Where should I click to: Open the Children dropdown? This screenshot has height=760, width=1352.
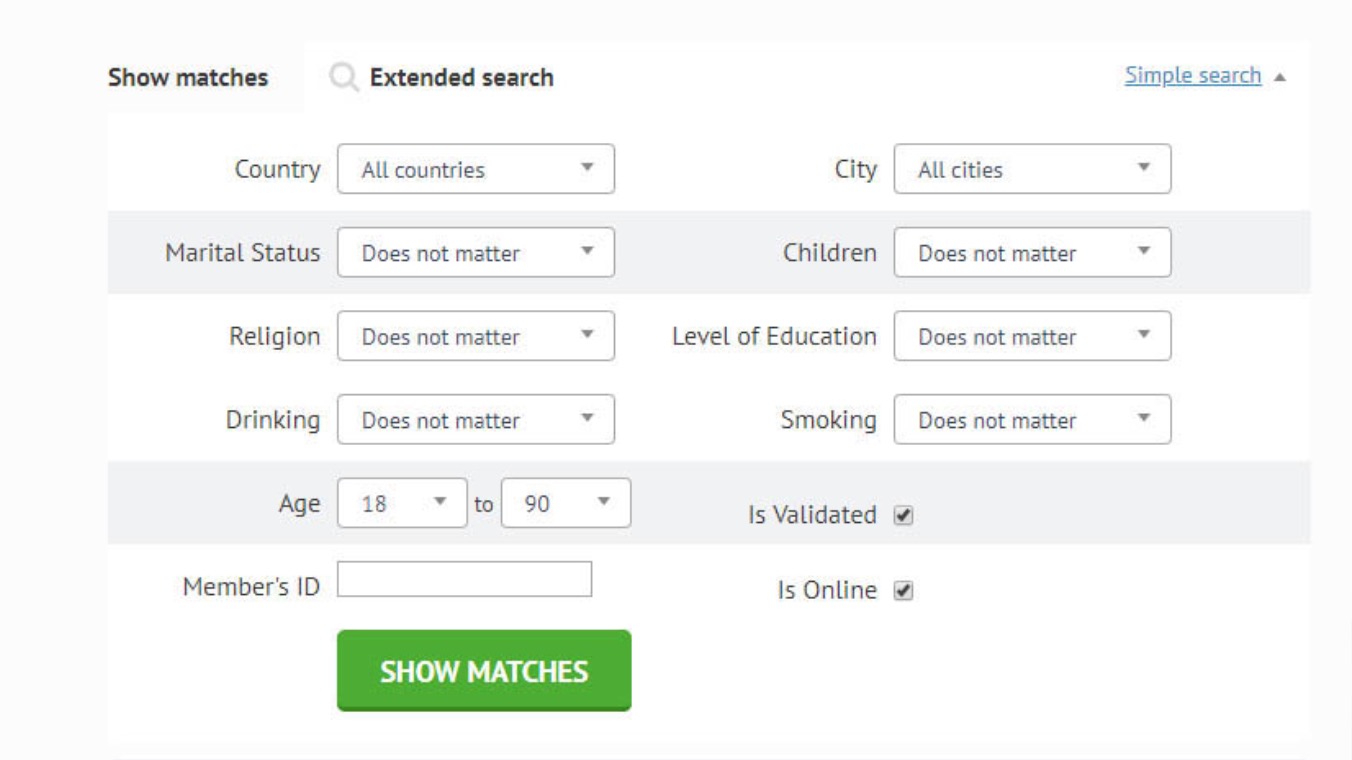point(1032,253)
